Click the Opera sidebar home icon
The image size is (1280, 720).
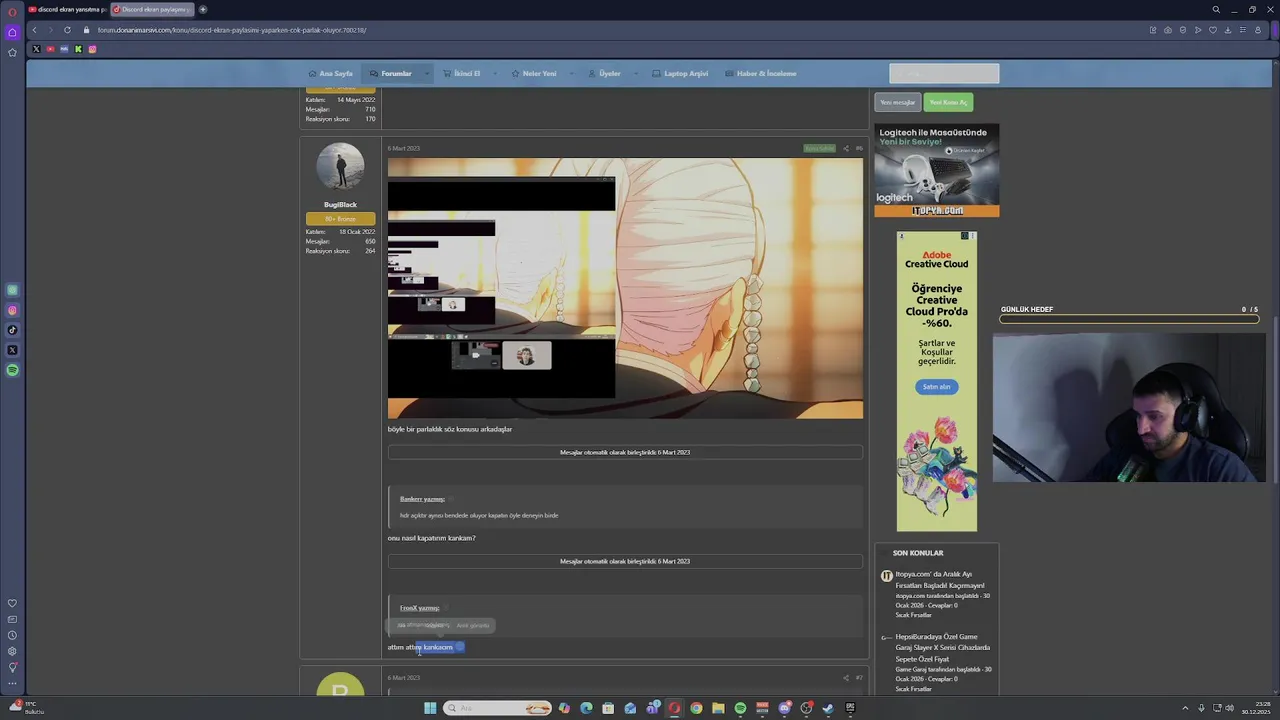tap(12, 32)
